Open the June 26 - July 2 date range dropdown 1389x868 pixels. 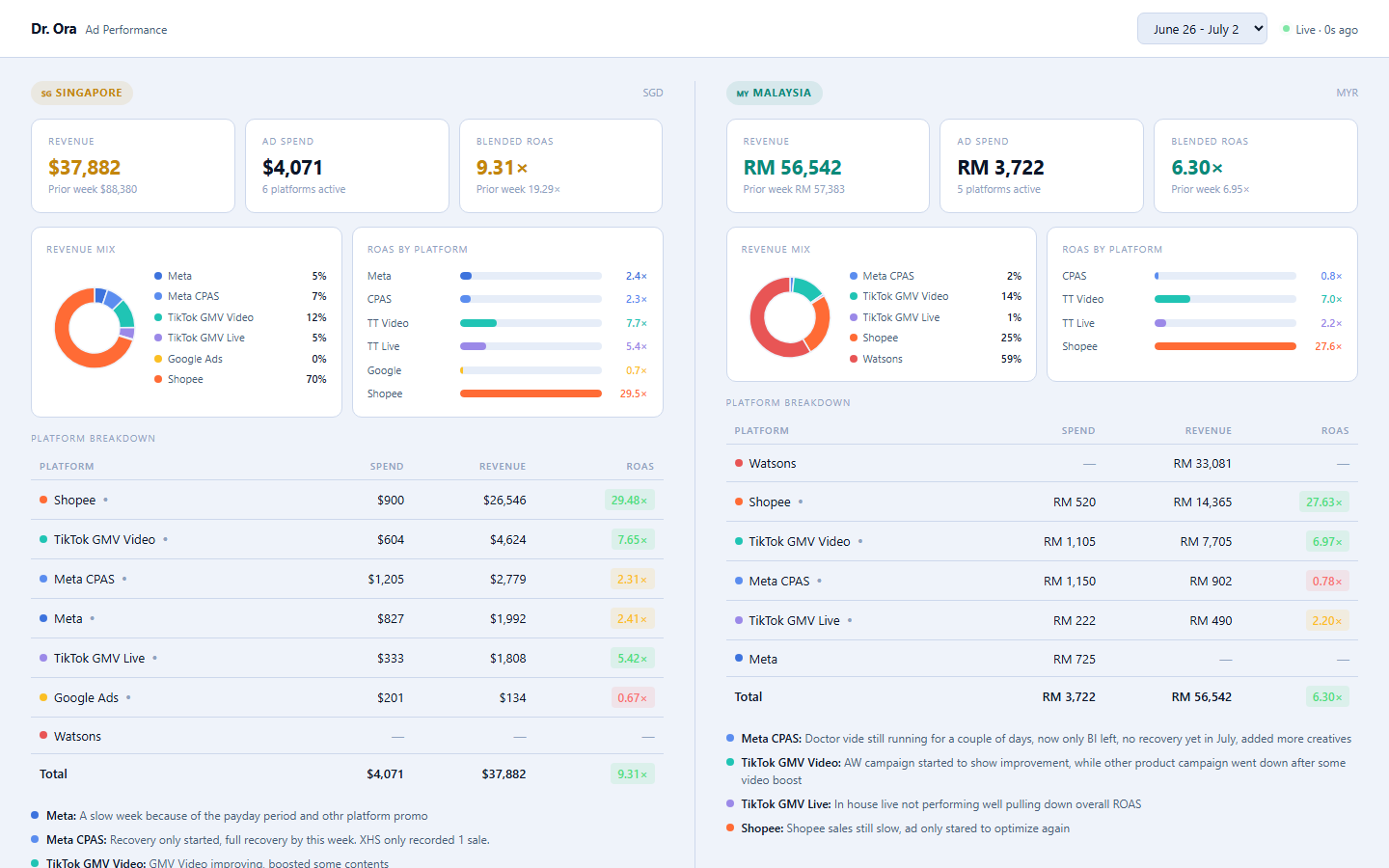[1202, 29]
